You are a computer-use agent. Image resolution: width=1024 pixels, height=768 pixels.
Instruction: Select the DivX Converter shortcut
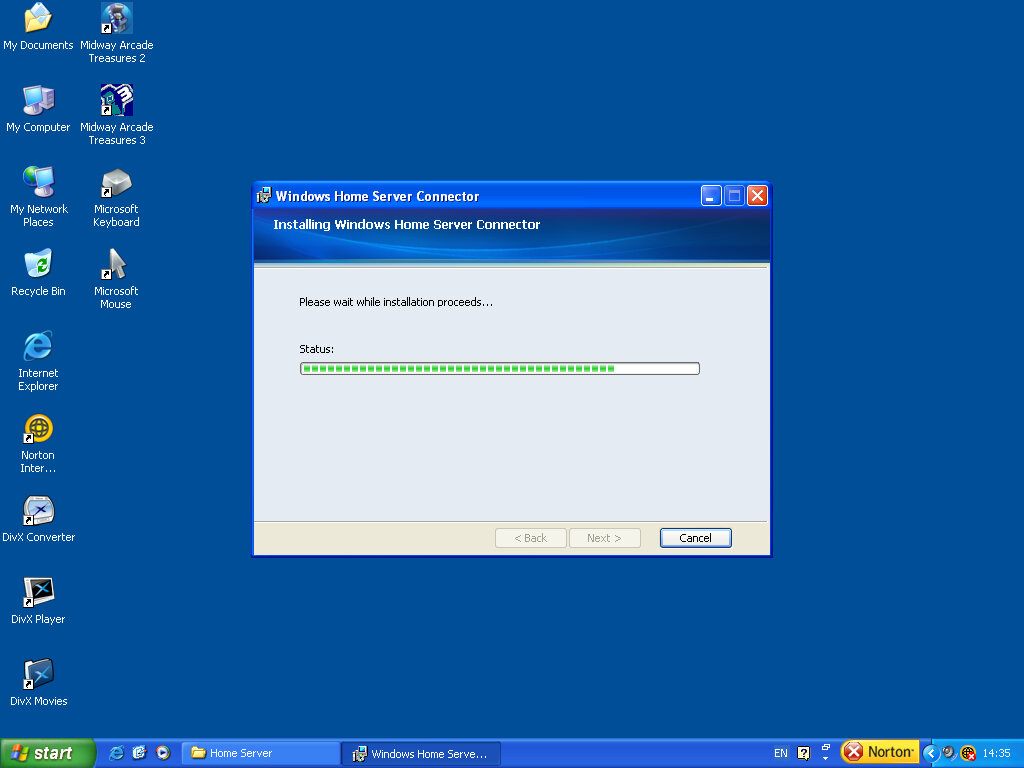38,511
